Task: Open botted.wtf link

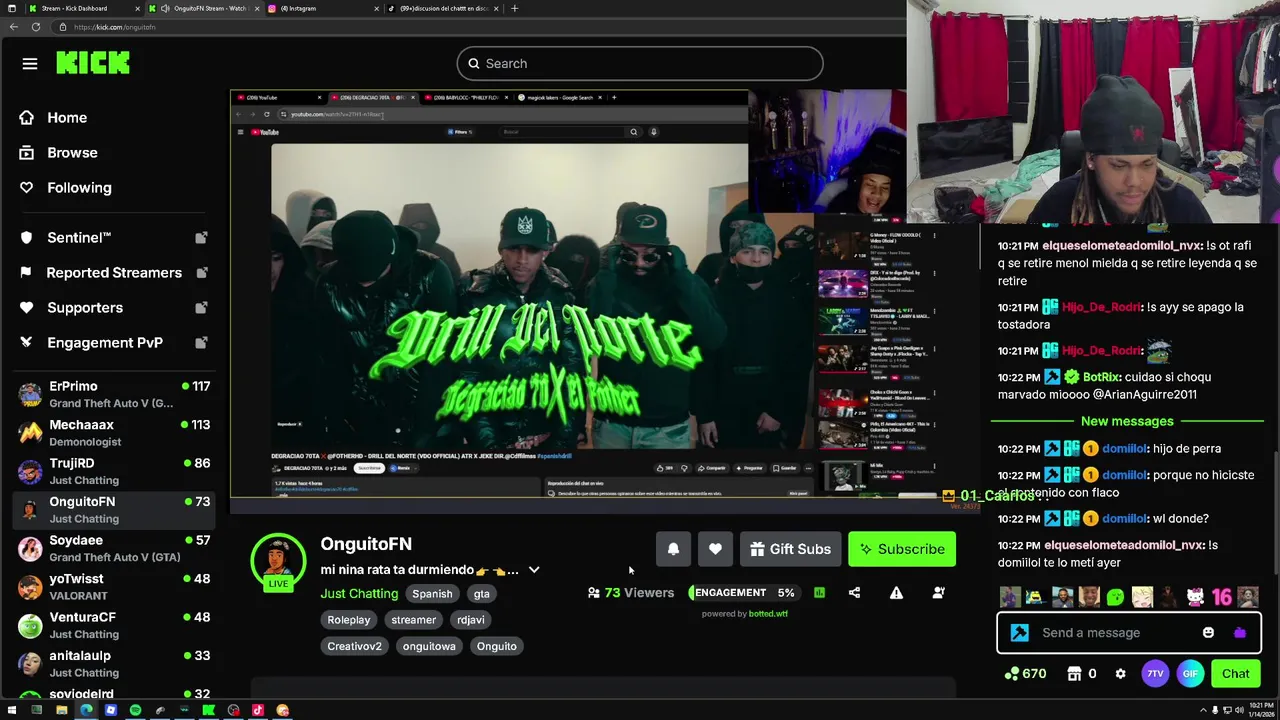Action: [x=768, y=614]
